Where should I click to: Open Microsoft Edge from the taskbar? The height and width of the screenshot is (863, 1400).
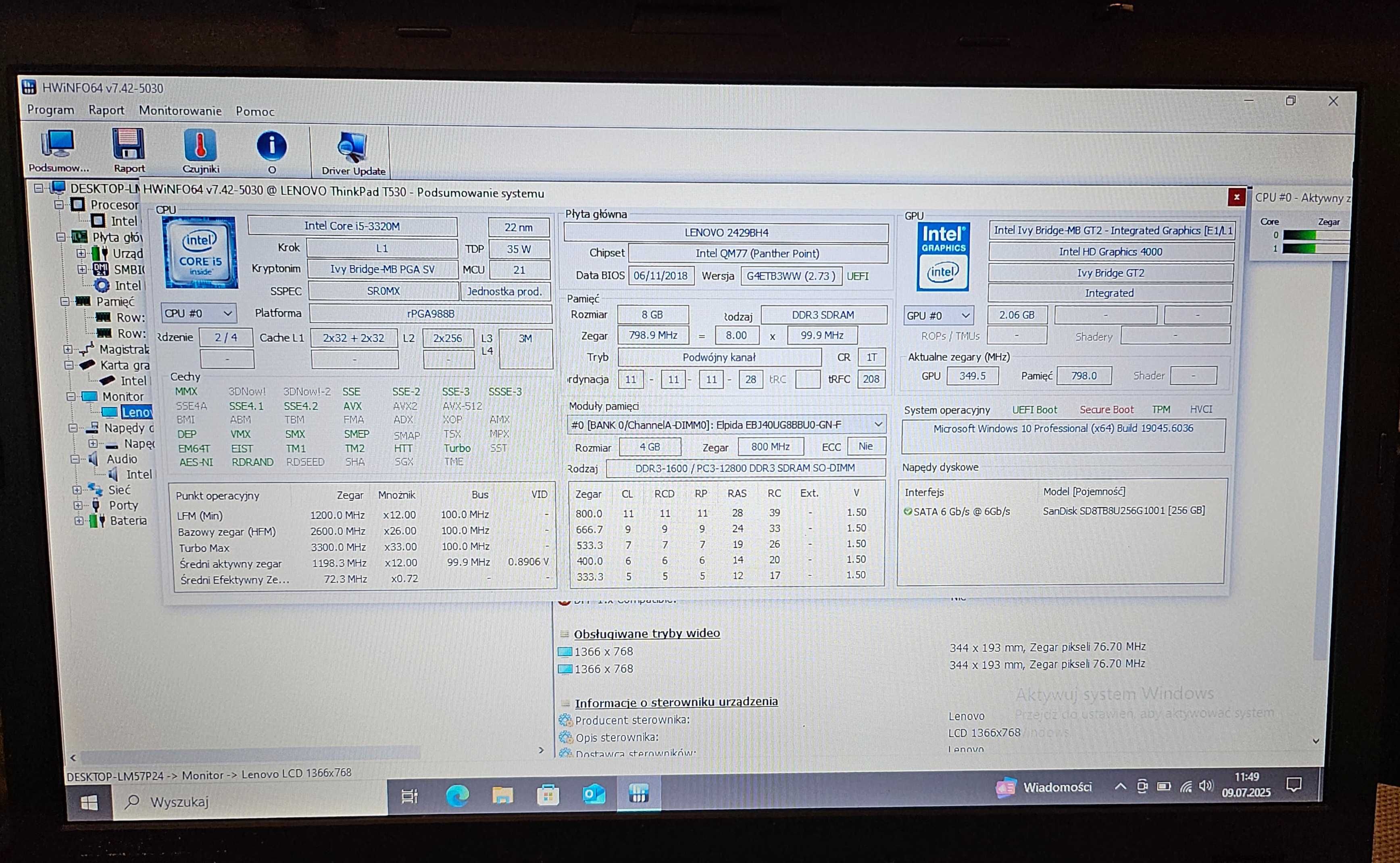(457, 795)
